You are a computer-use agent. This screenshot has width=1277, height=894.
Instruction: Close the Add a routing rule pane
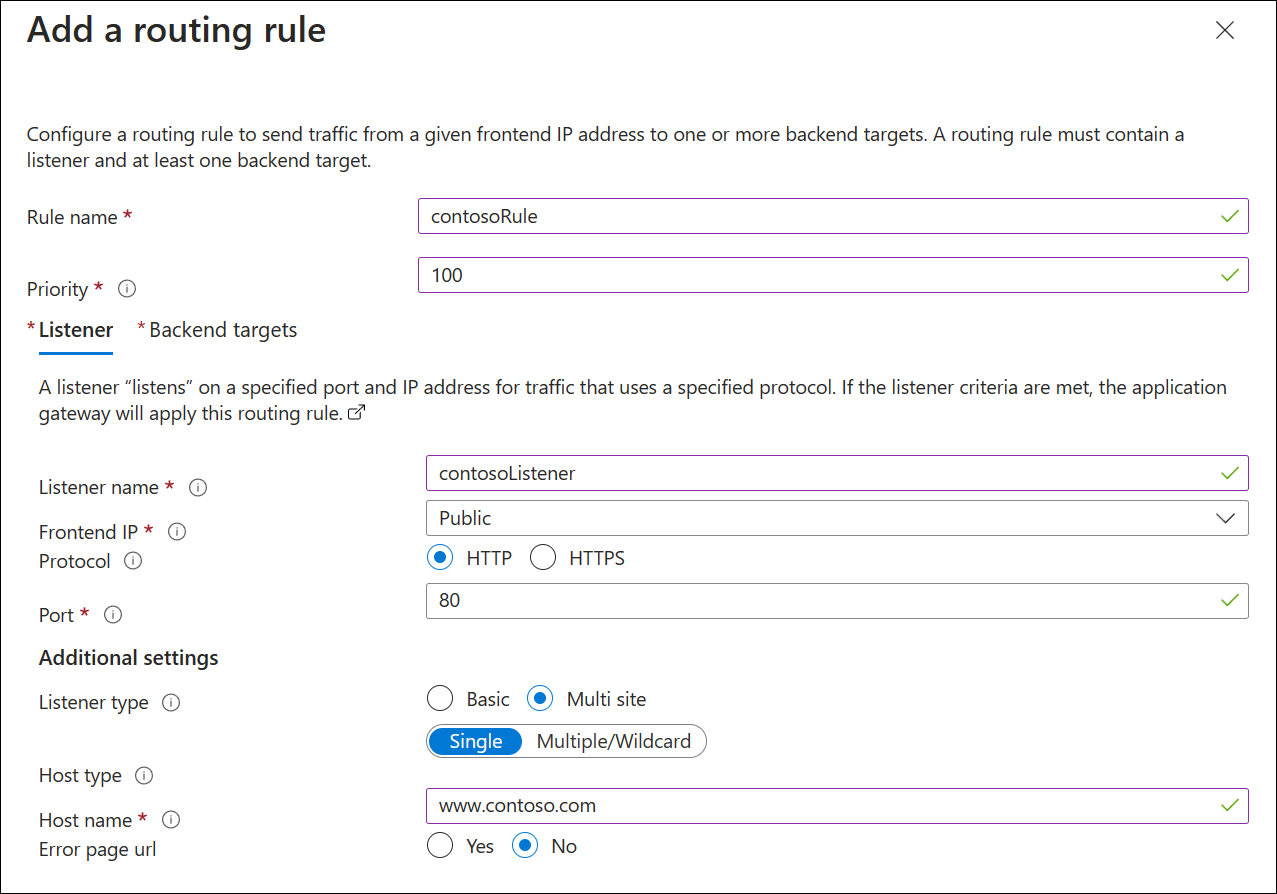click(x=1225, y=30)
